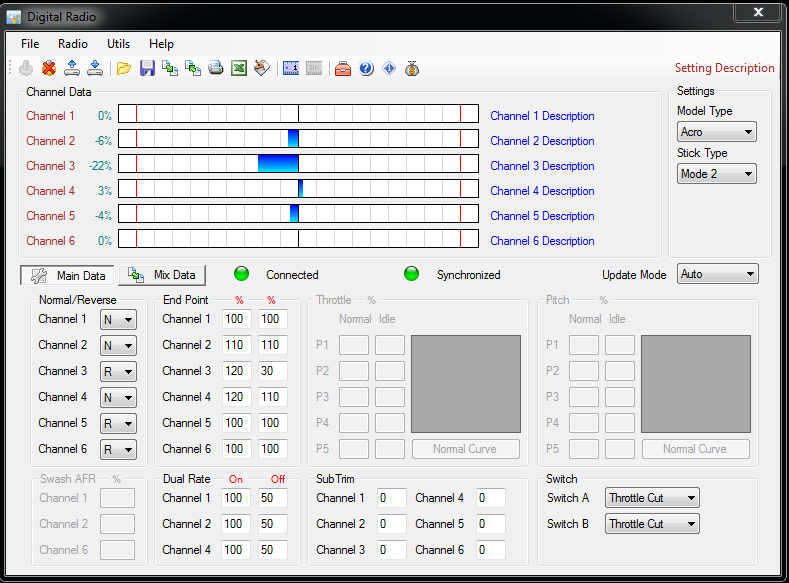The image size is (789, 583).
Task: Click the Channel 4 level bar at 3%
Action: pos(298,189)
